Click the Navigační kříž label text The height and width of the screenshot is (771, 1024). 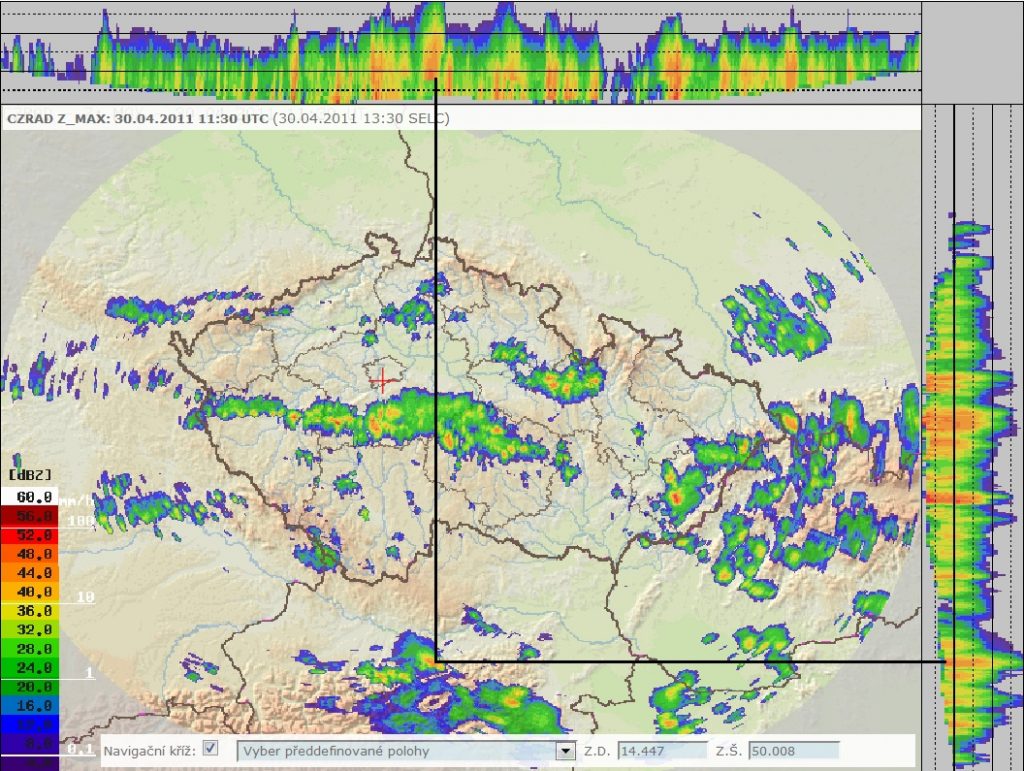[x=150, y=751]
